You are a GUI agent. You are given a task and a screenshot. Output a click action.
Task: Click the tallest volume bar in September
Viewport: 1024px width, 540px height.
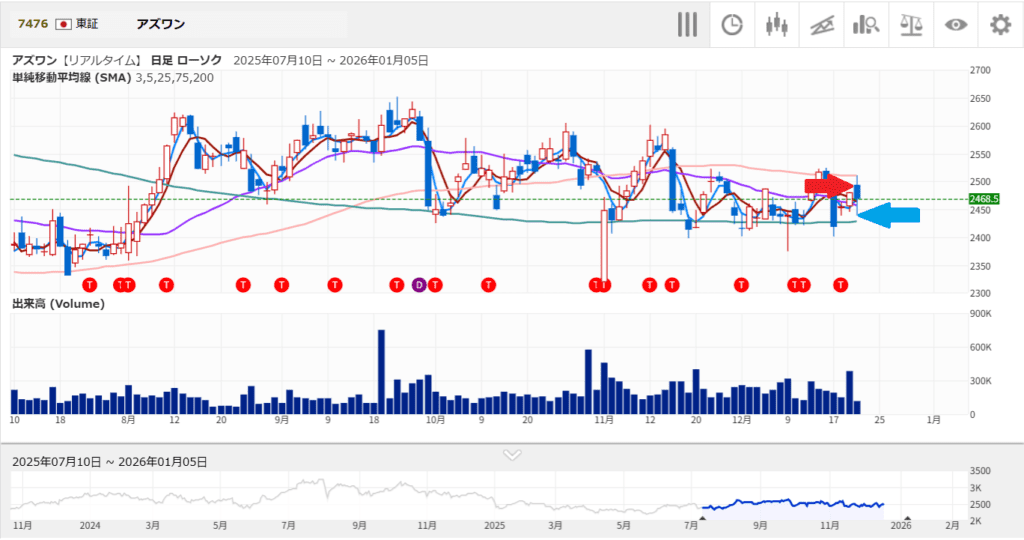pos(381,371)
